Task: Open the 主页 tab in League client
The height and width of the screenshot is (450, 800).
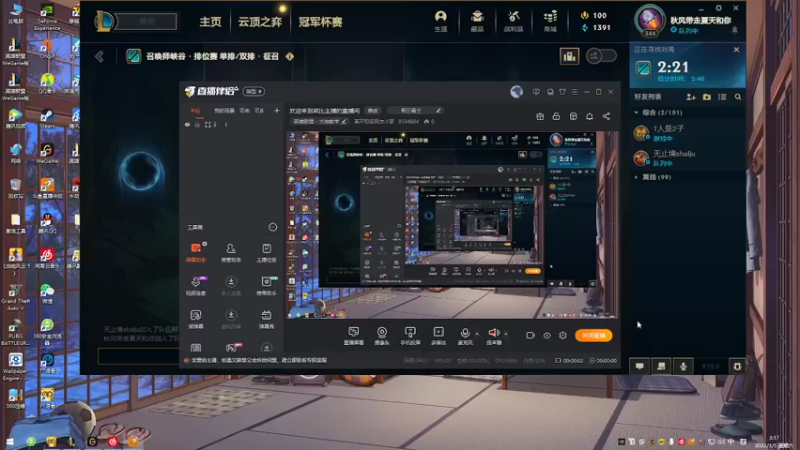Action: (210, 22)
